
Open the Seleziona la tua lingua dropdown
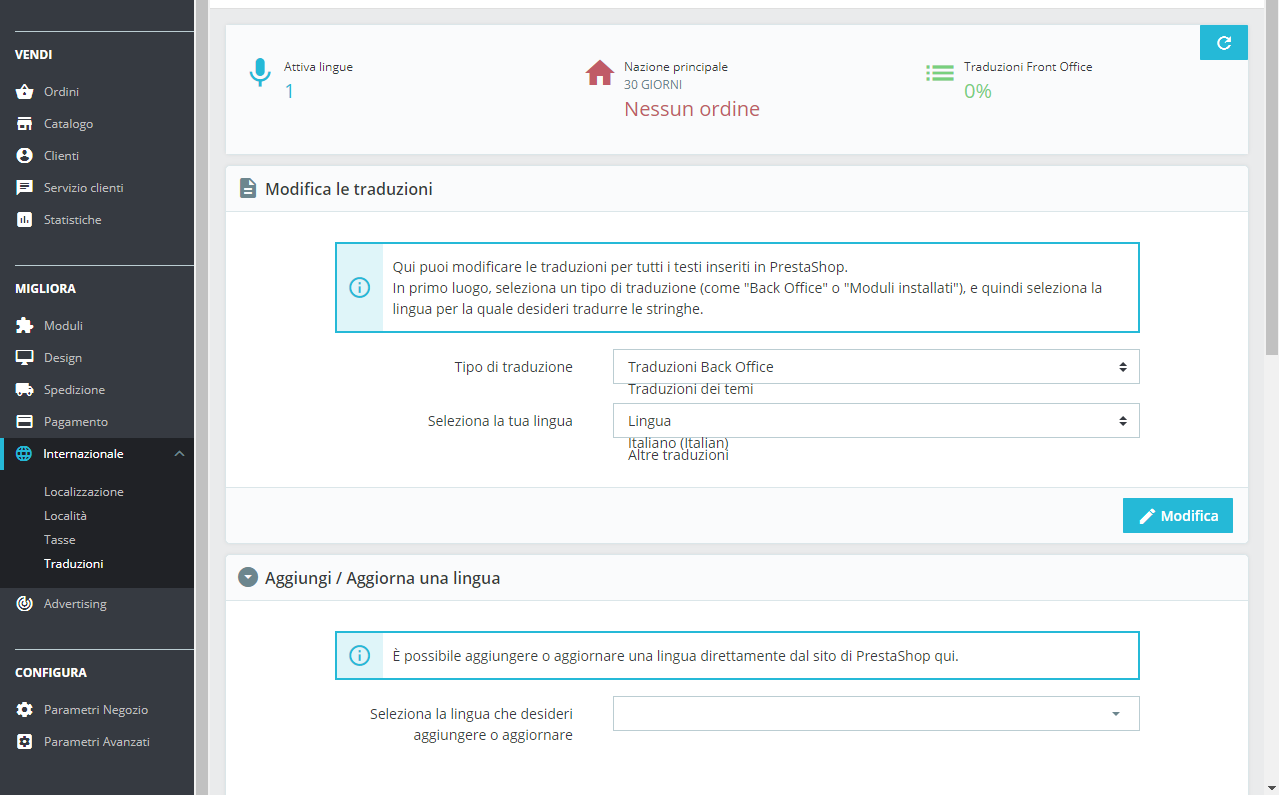coord(875,421)
